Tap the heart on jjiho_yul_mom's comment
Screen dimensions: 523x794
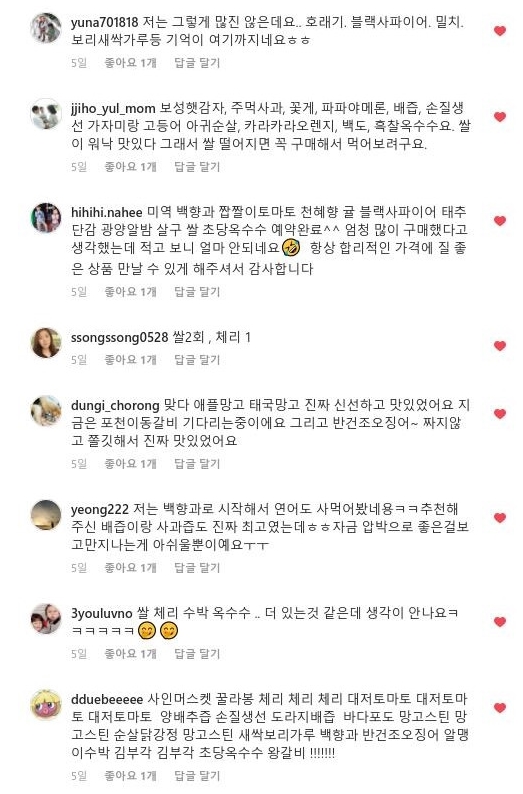pos(500,117)
